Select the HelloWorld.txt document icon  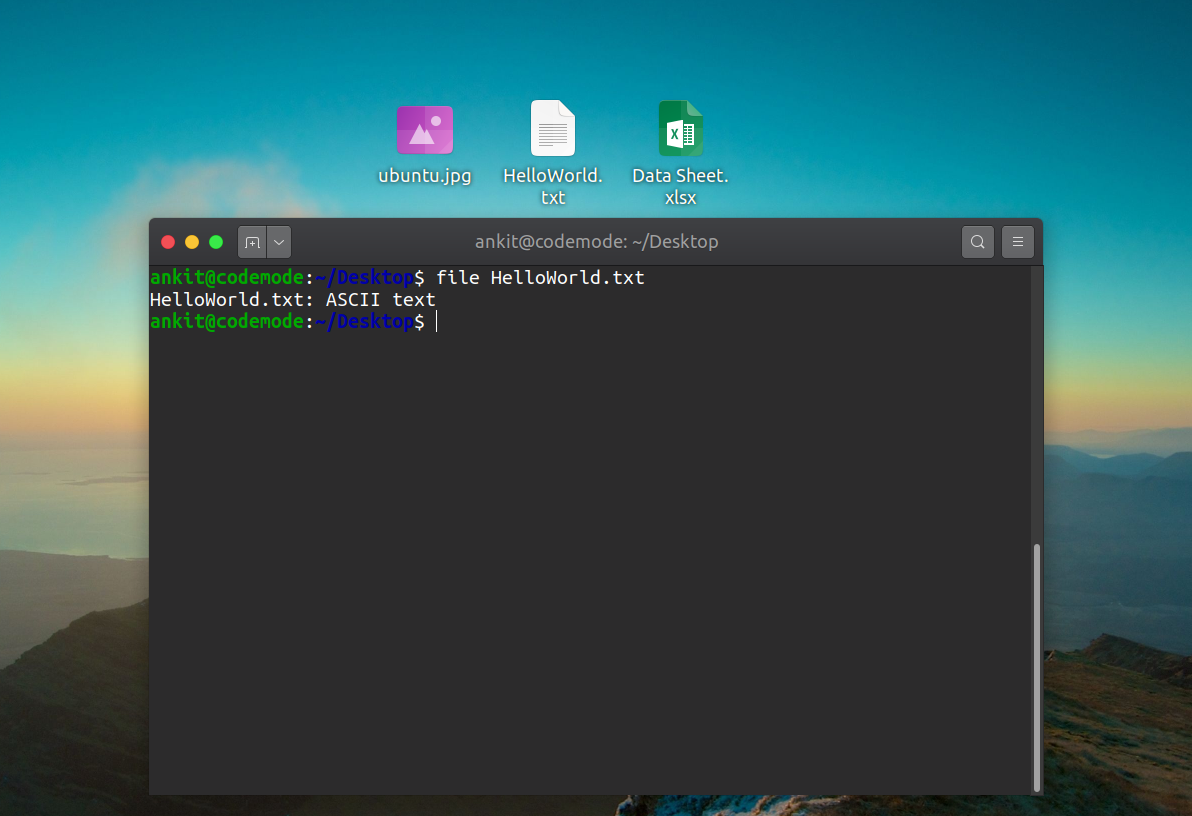coord(552,128)
